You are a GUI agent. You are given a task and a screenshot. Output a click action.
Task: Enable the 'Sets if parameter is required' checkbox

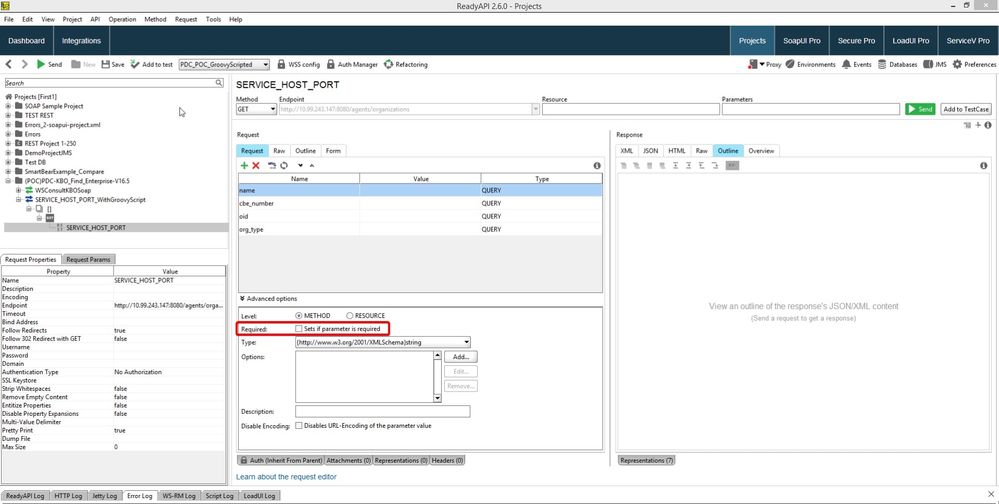click(x=299, y=328)
